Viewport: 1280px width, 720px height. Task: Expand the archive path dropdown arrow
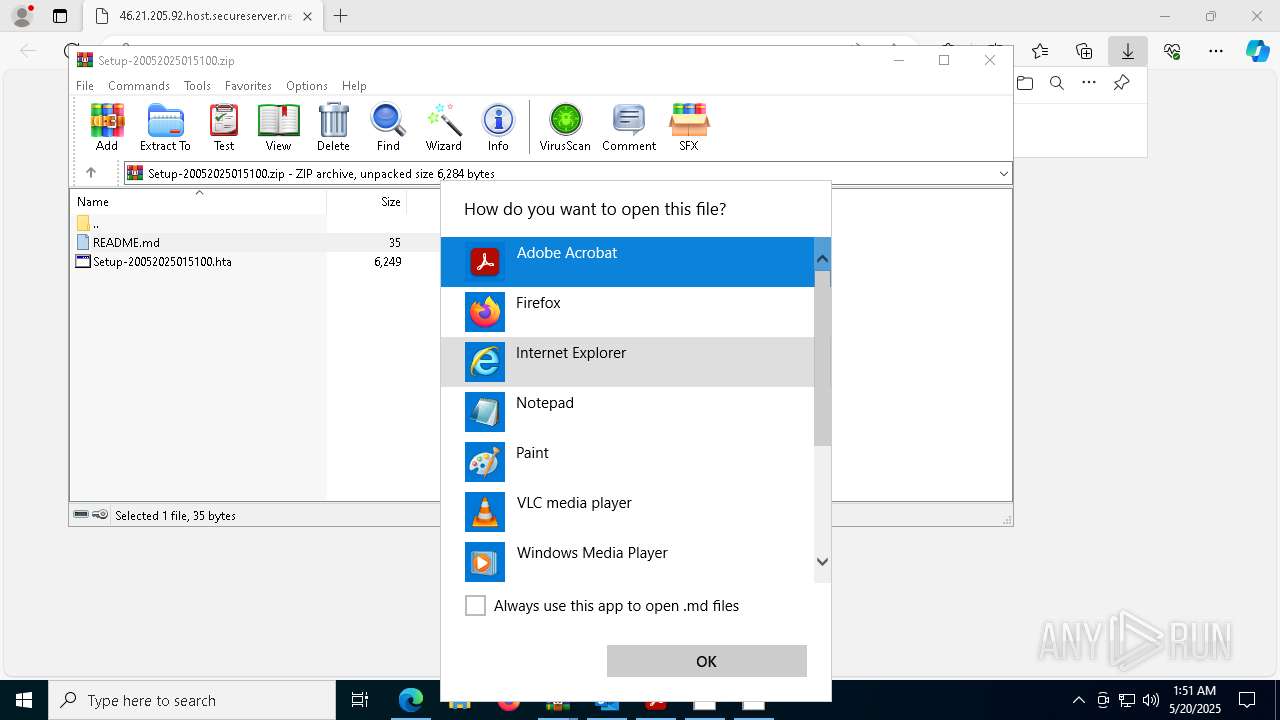pyautogui.click(x=1003, y=173)
